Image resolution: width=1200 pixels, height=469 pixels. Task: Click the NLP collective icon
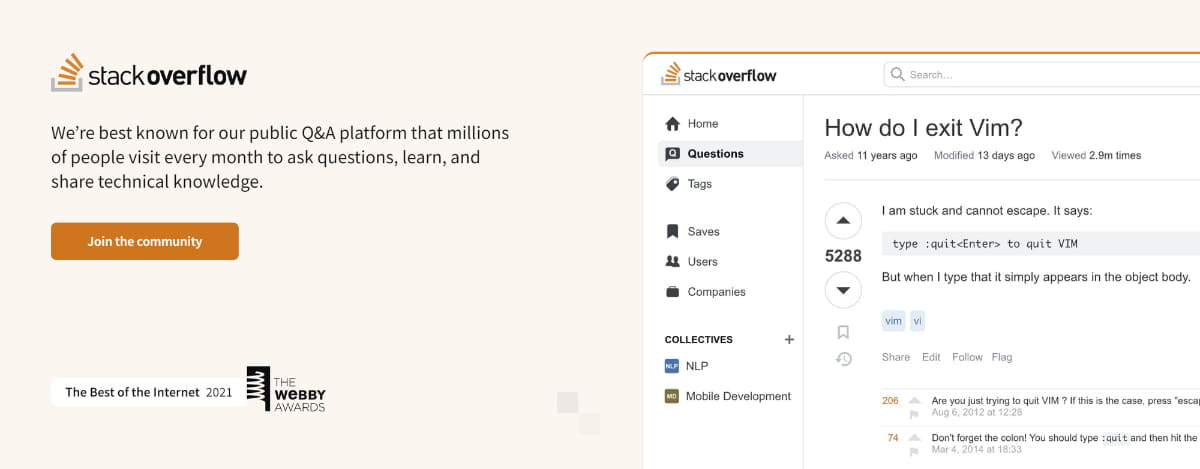(x=672, y=366)
